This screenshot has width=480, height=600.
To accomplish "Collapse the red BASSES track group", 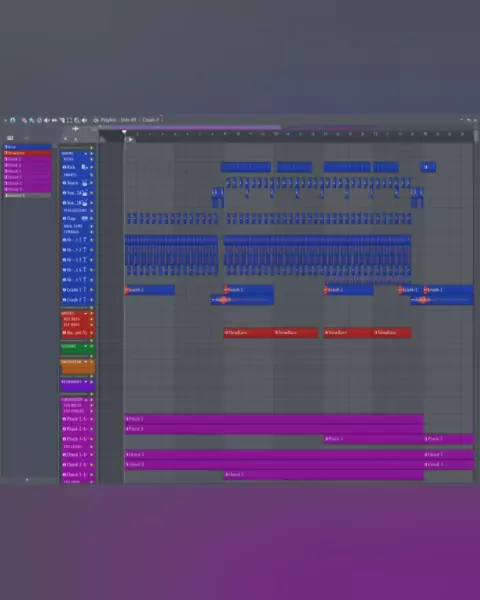I will tap(86, 313).
